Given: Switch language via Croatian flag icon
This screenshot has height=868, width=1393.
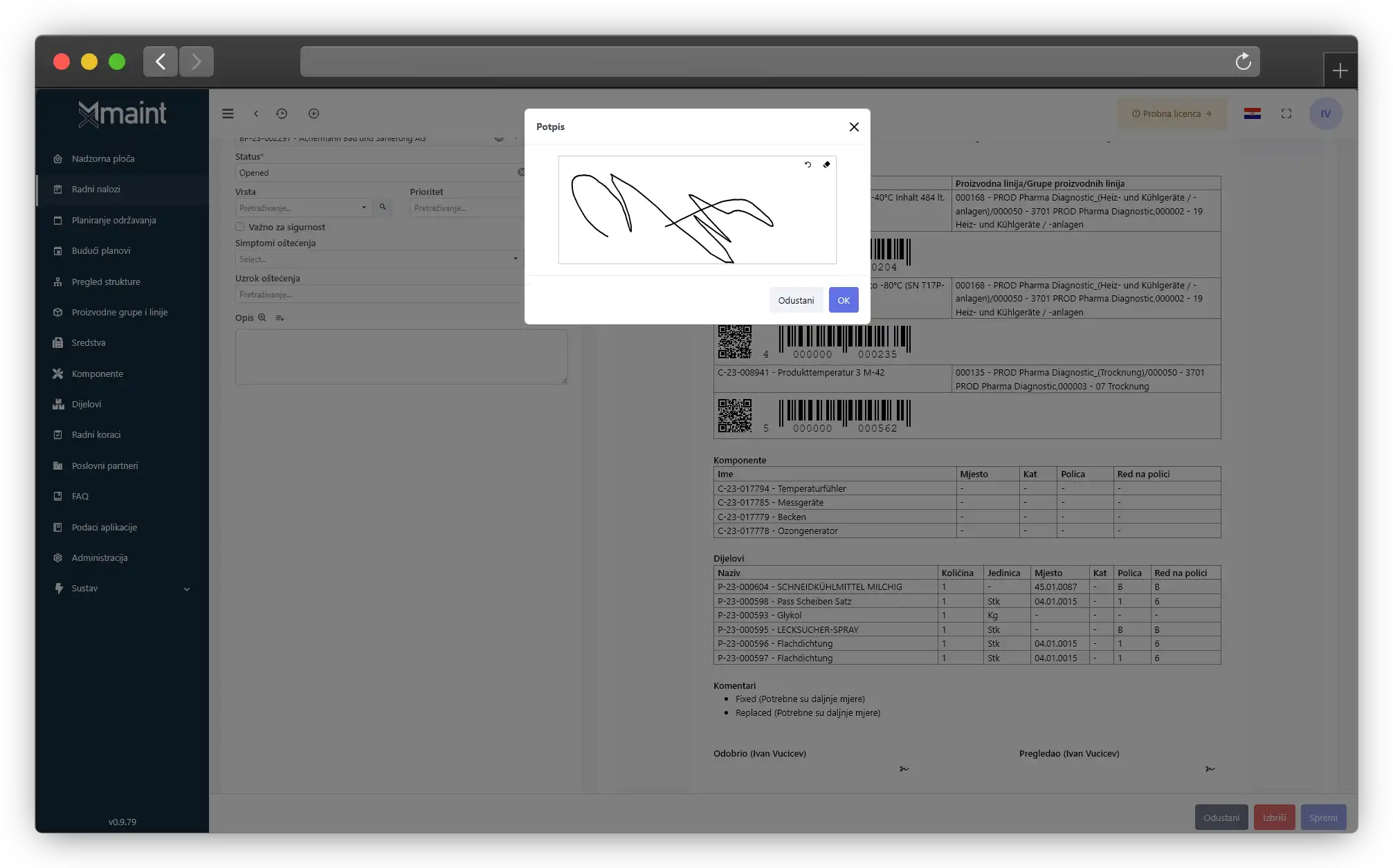Looking at the screenshot, I should tap(1252, 113).
